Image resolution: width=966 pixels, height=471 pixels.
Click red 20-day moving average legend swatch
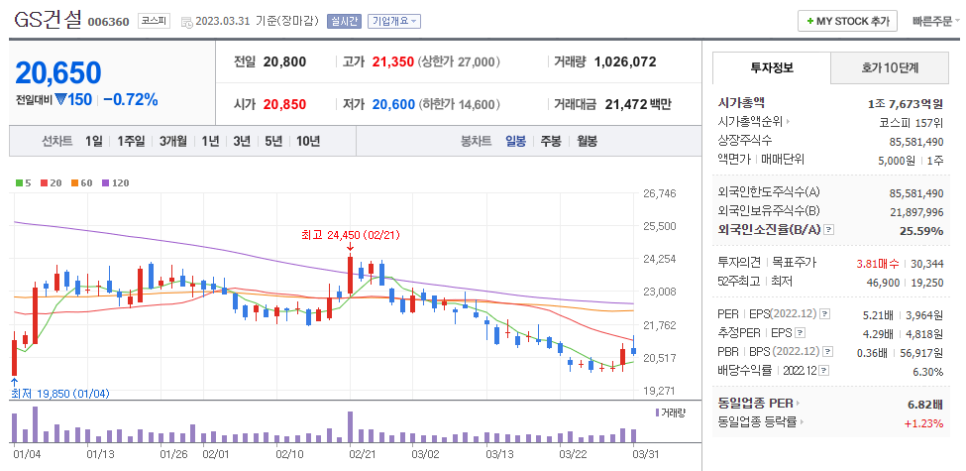[44, 183]
